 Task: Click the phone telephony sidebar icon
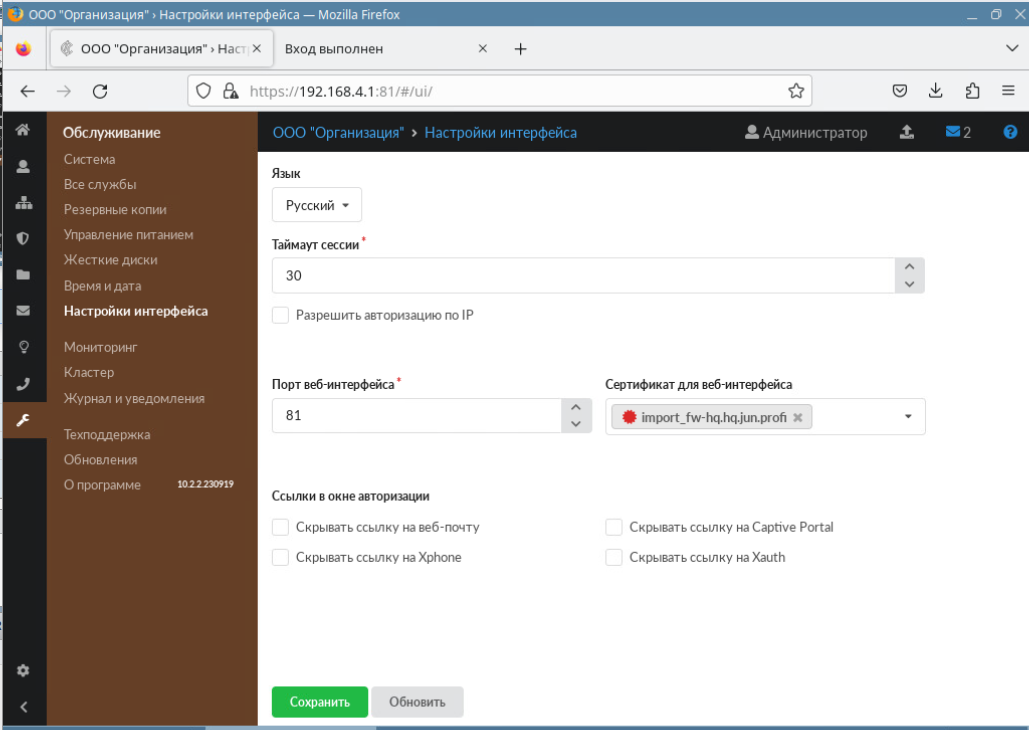tap(23, 383)
